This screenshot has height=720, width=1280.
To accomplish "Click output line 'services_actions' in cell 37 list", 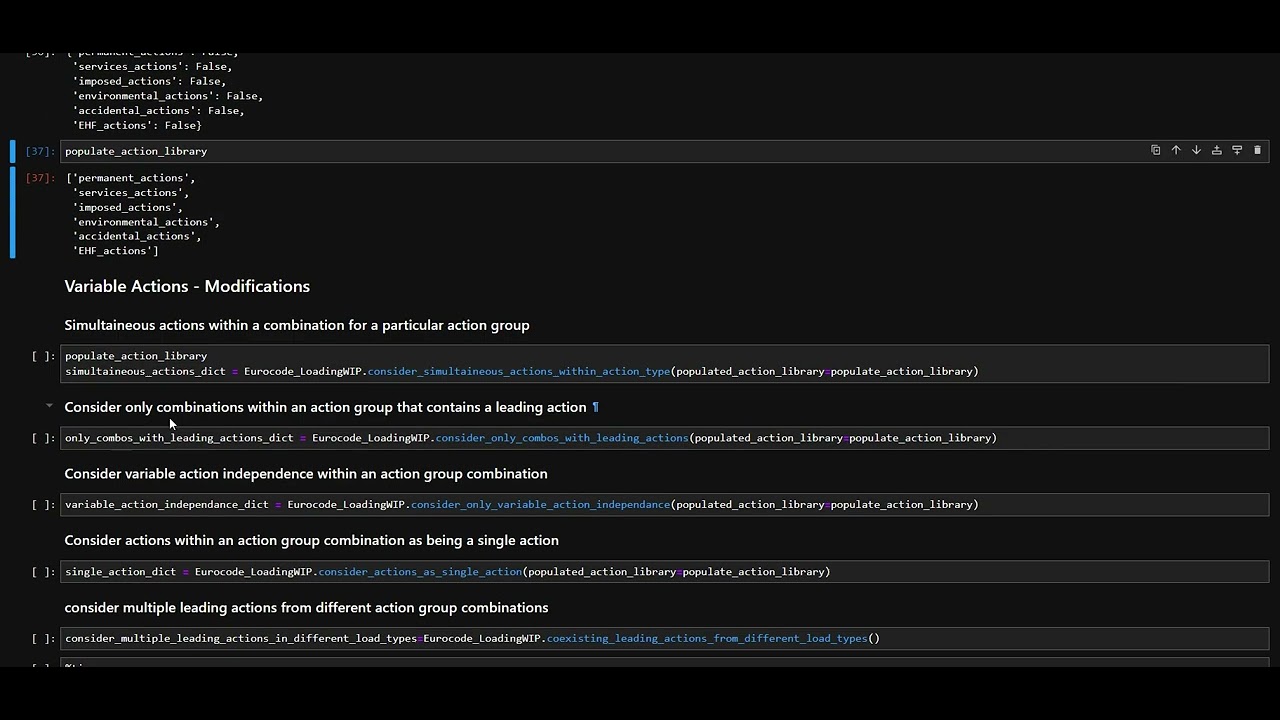I will tap(131, 193).
